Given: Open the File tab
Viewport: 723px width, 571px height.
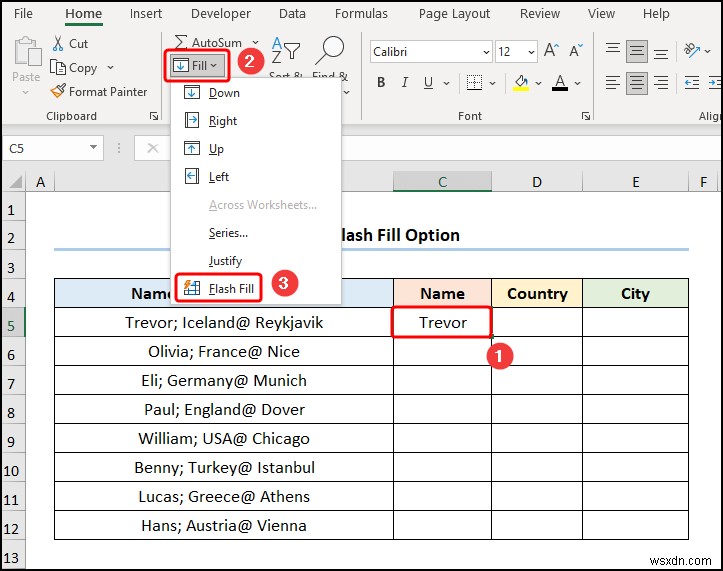Looking at the screenshot, I should (x=23, y=14).
